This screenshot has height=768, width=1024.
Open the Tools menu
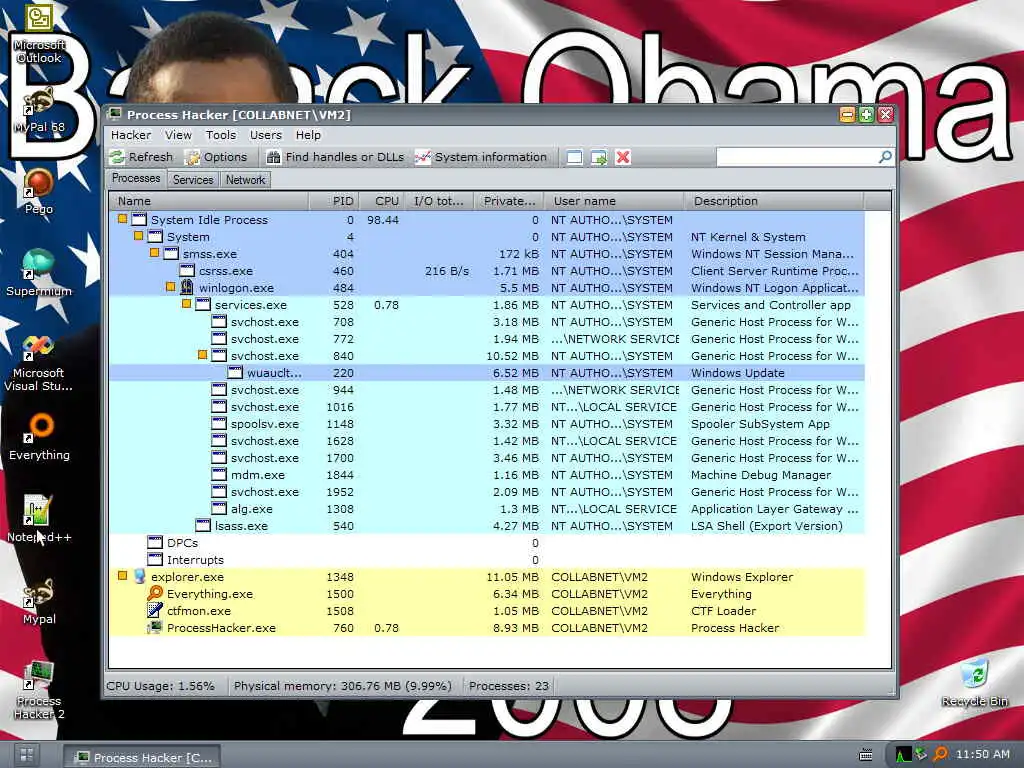(x=221, y=135)
